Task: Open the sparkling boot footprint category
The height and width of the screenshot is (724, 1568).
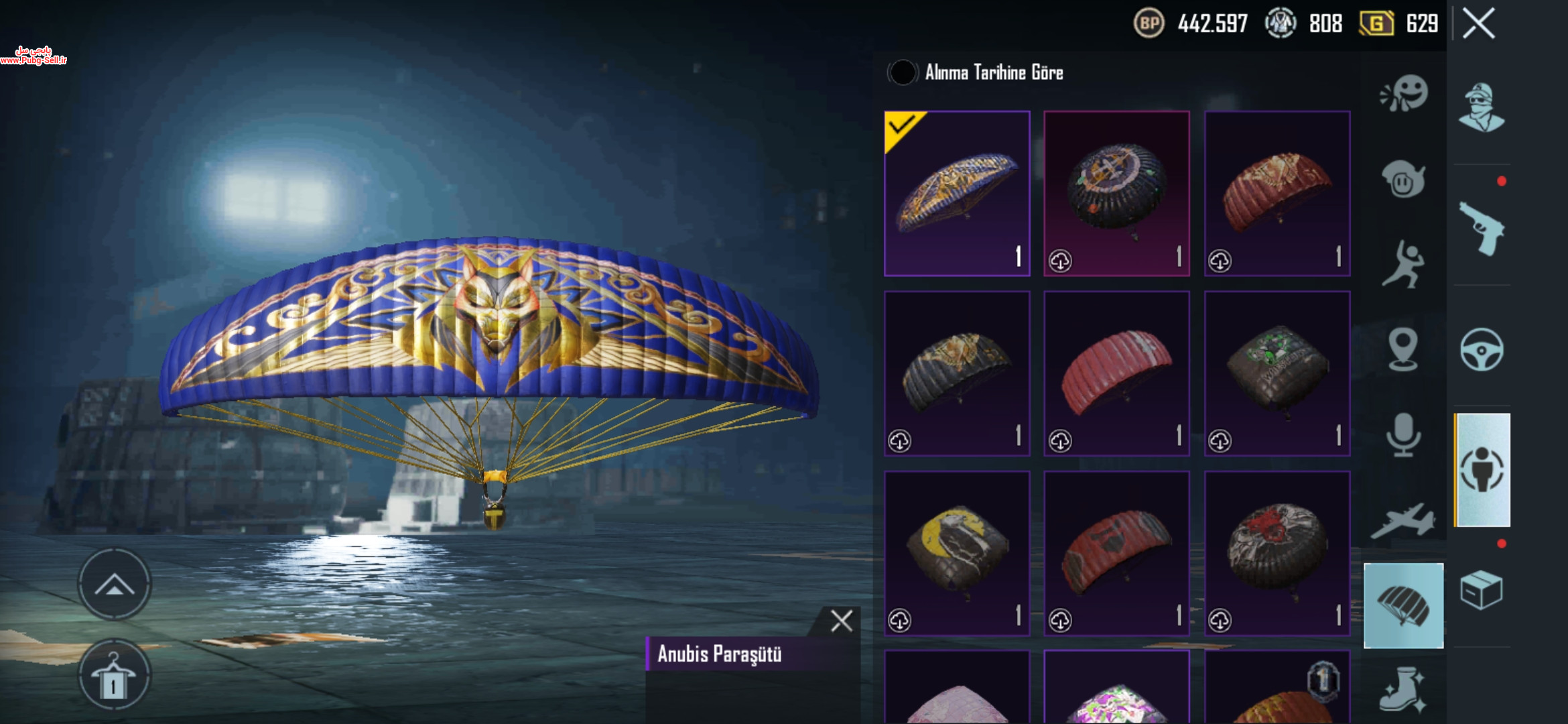Action: 1402,689
